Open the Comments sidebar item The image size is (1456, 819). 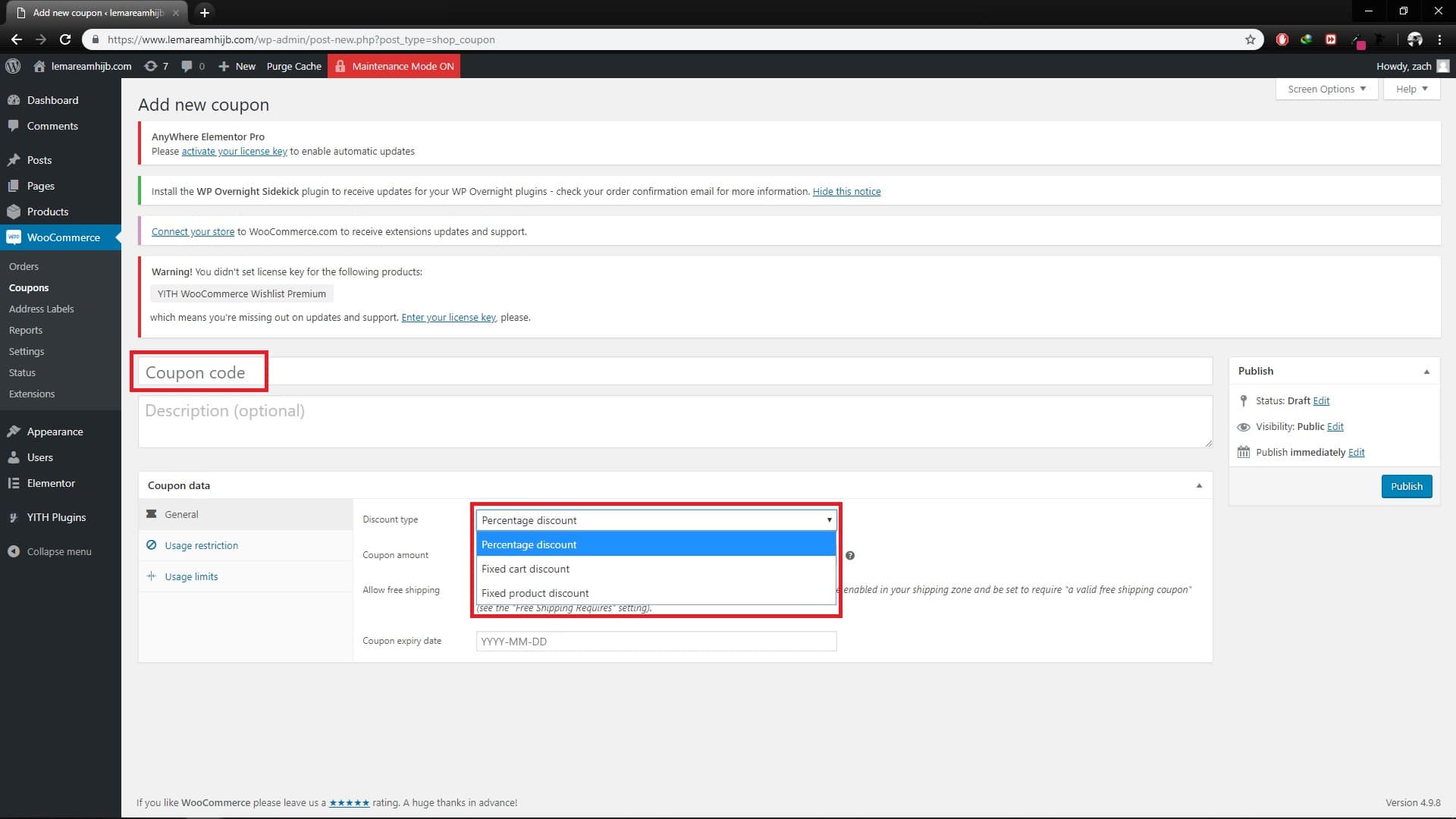click(61, 126)
